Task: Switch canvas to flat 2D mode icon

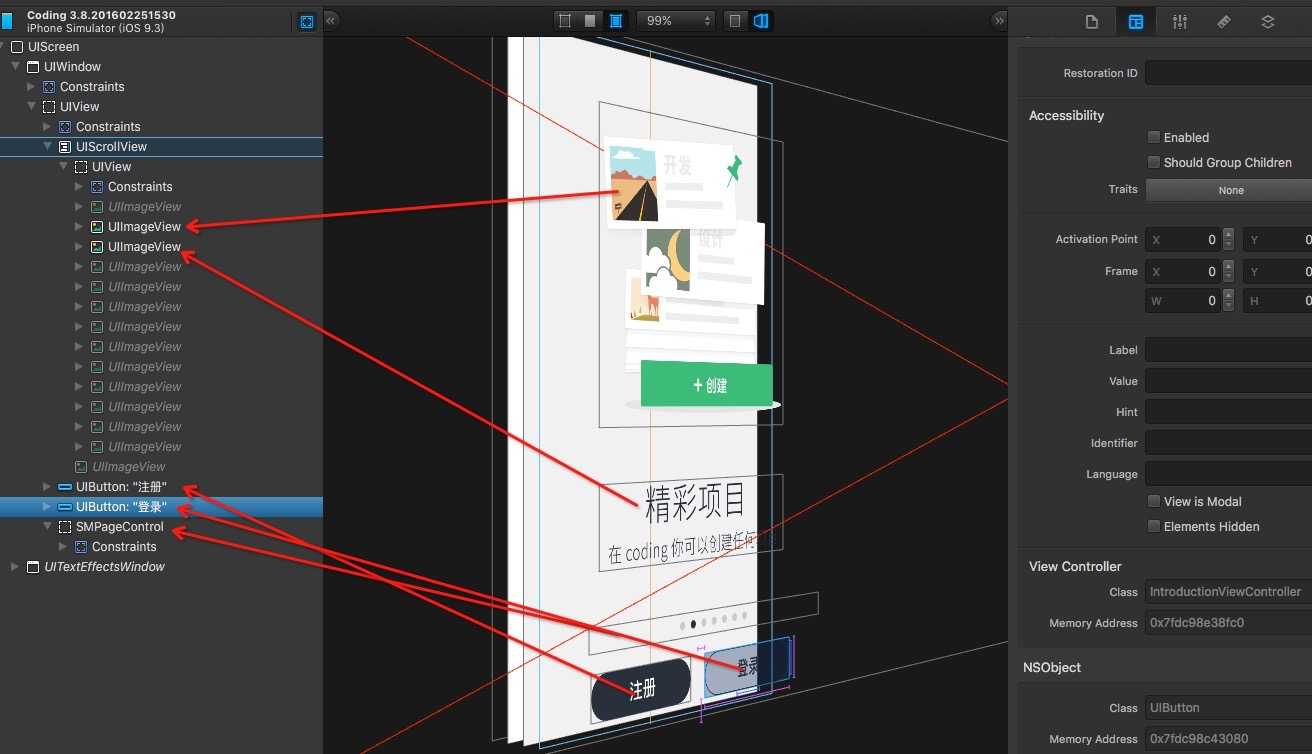Action: click(736, 20)
